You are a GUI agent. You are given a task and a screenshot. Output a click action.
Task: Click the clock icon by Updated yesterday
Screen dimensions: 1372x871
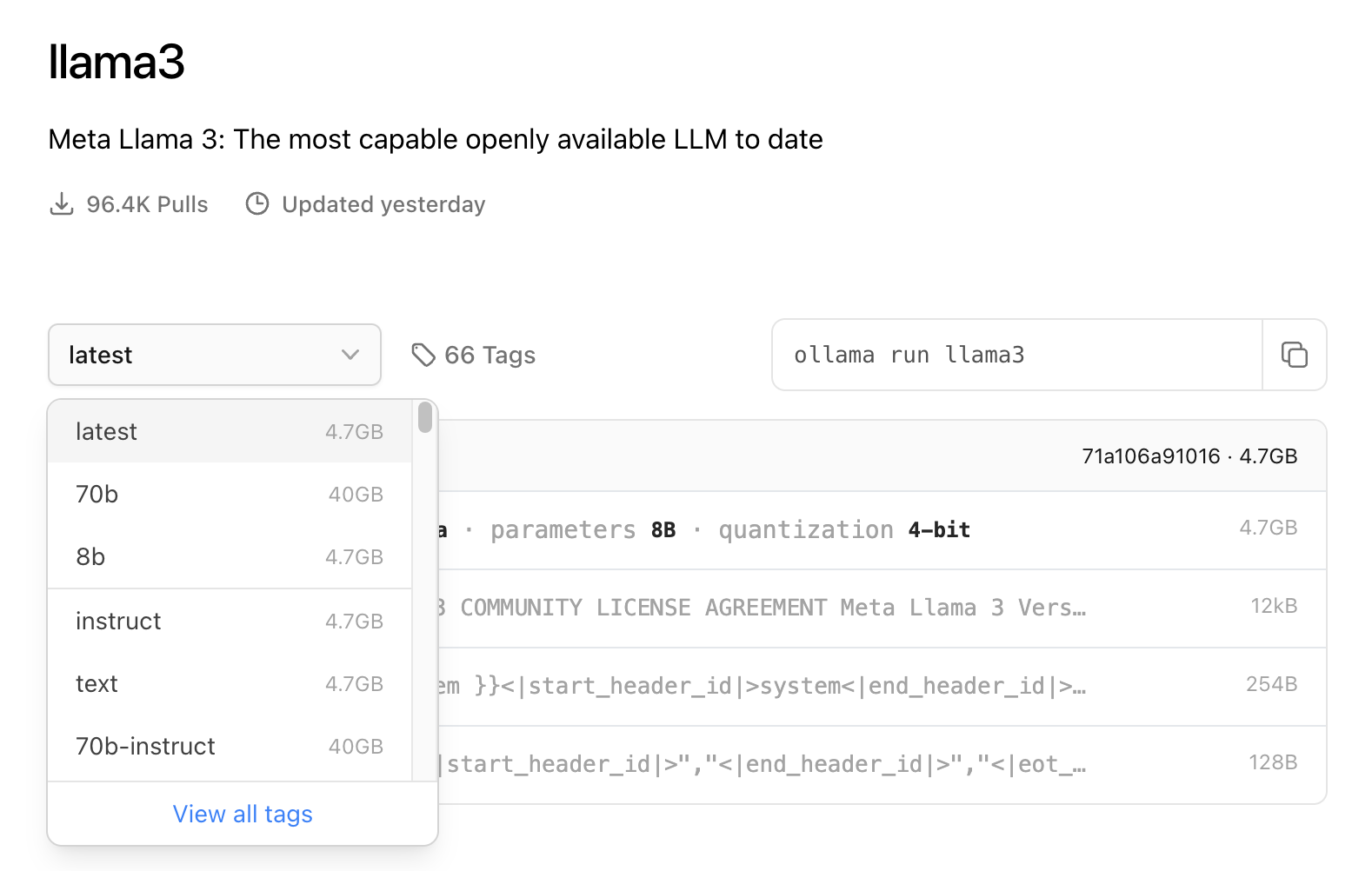coord(257,204)
